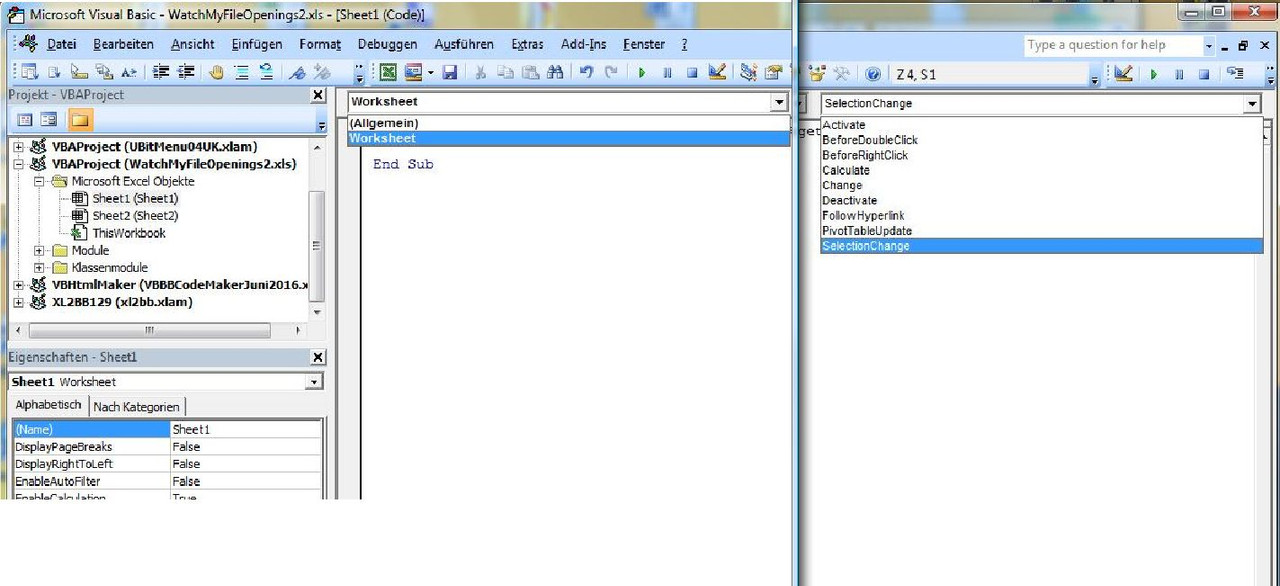Screen dimensions: 1280x586
Task: Switch to the Nach Kategorien tab
Action: click(137, 407)
